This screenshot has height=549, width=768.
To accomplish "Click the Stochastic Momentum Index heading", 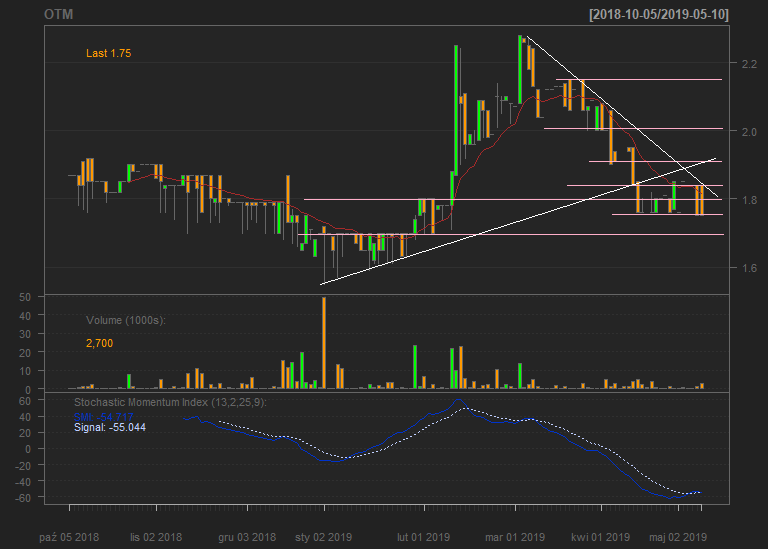I will (170, 403).
